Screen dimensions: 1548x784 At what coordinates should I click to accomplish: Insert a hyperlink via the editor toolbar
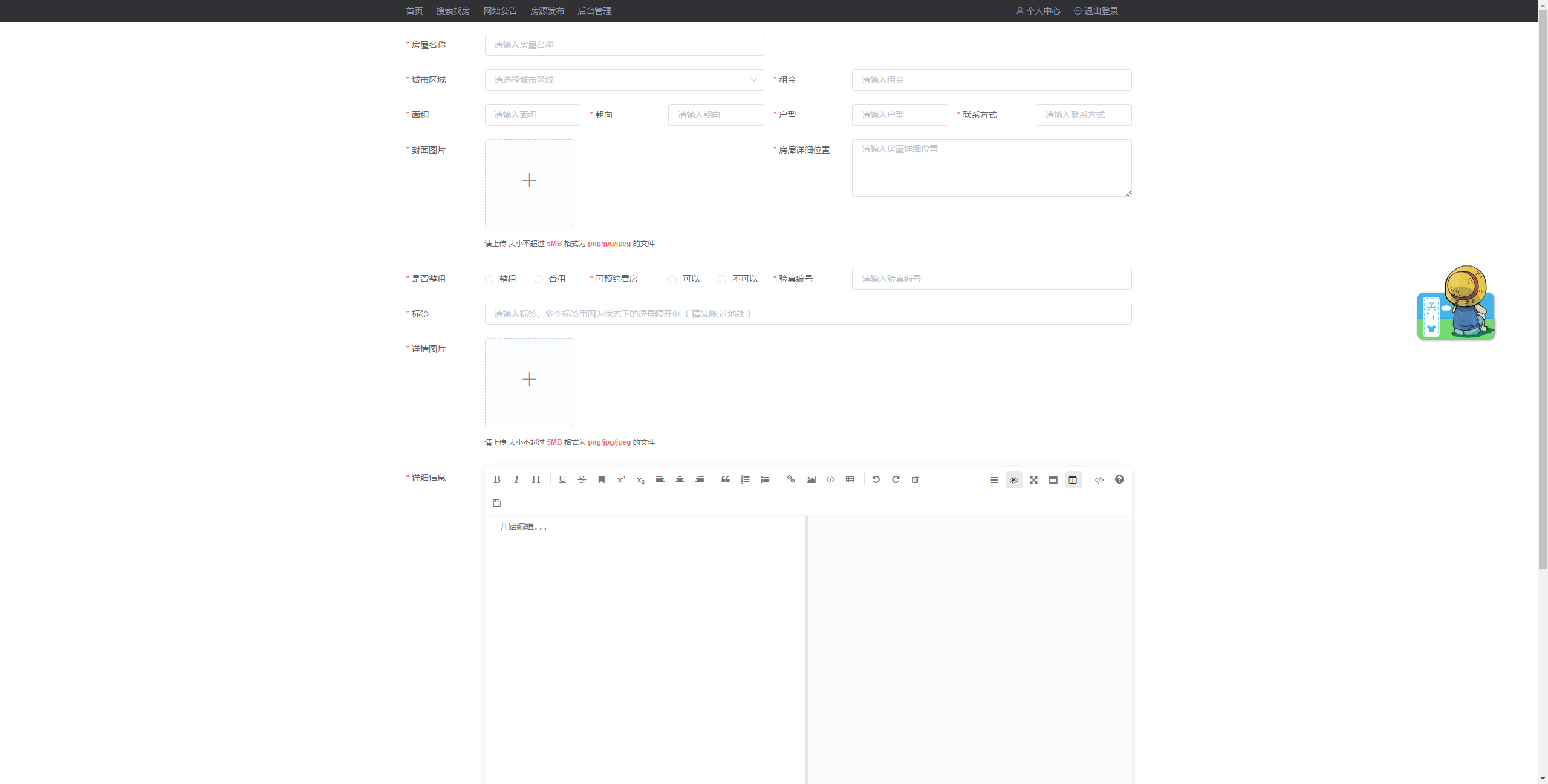791,479
